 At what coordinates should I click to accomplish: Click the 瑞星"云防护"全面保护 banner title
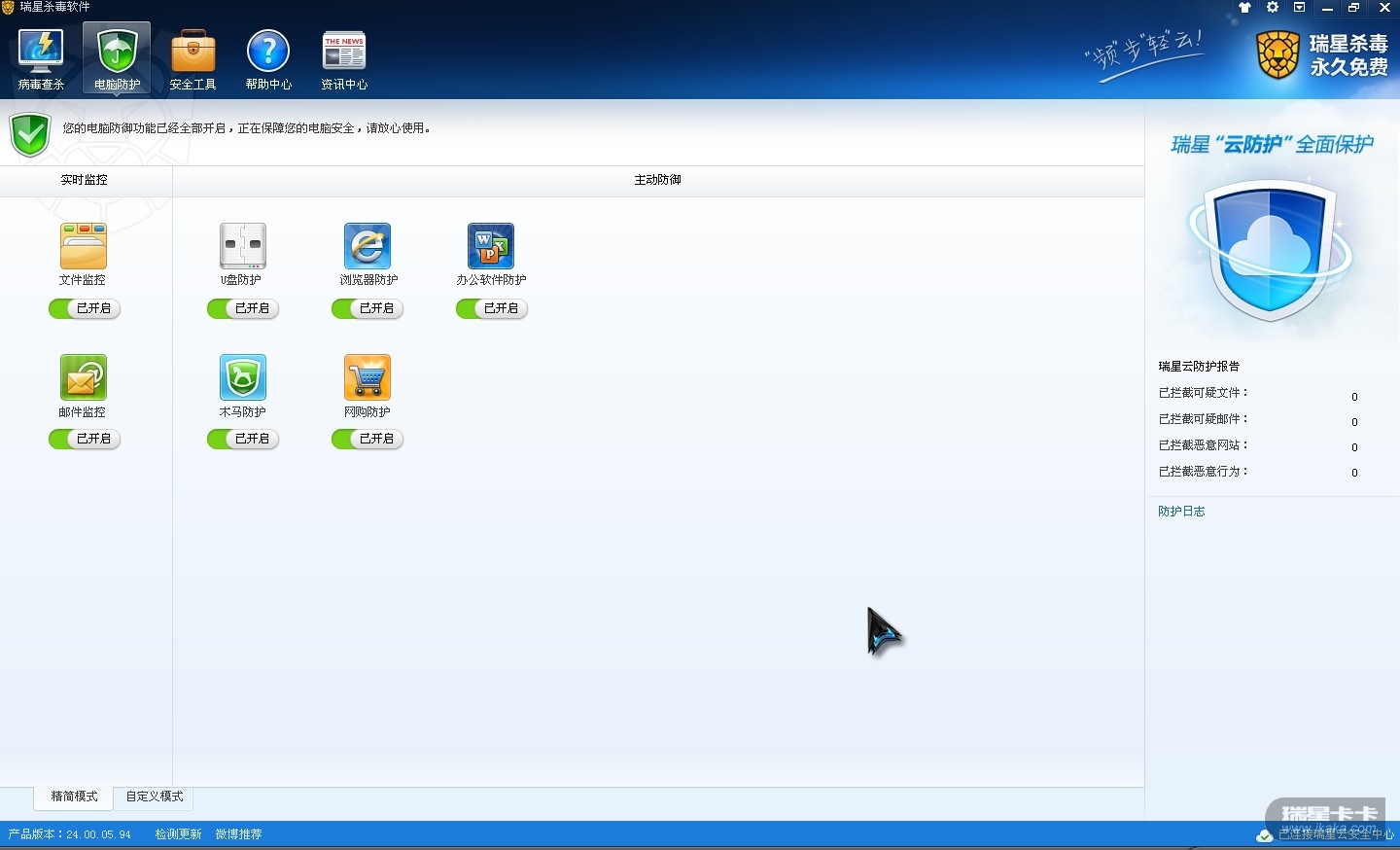[x=1272, y=145]
